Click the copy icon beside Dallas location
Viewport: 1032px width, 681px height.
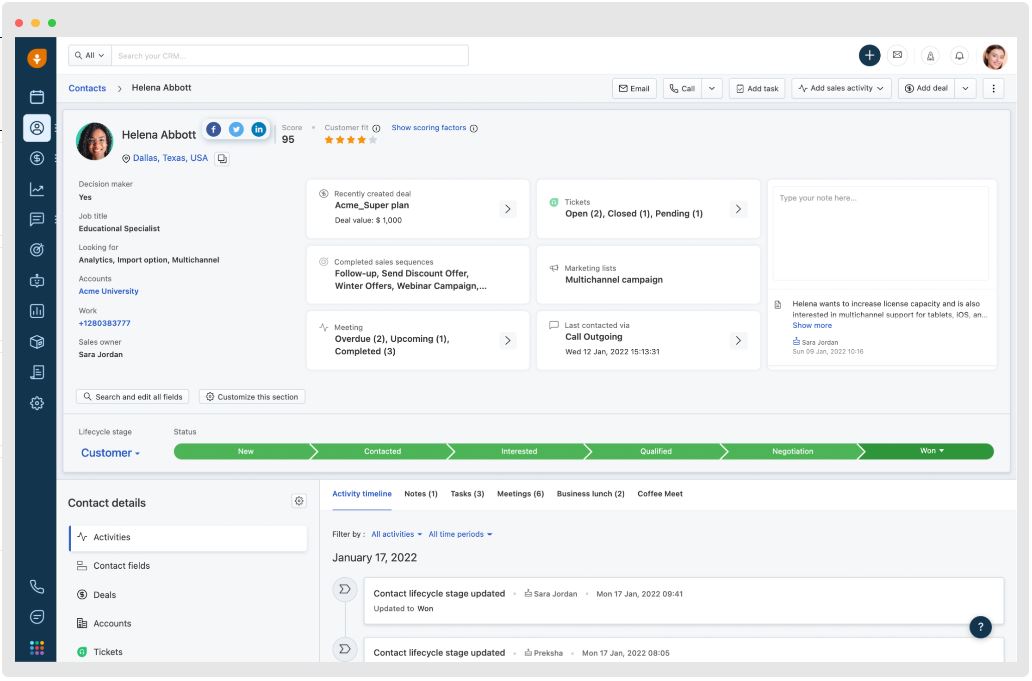tap(222, 159)
